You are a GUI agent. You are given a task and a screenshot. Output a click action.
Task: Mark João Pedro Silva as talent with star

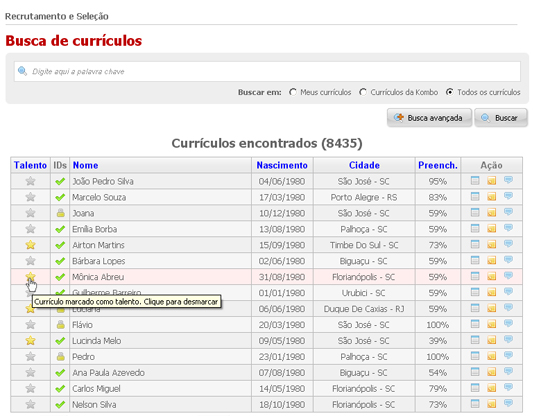[31, 181]
